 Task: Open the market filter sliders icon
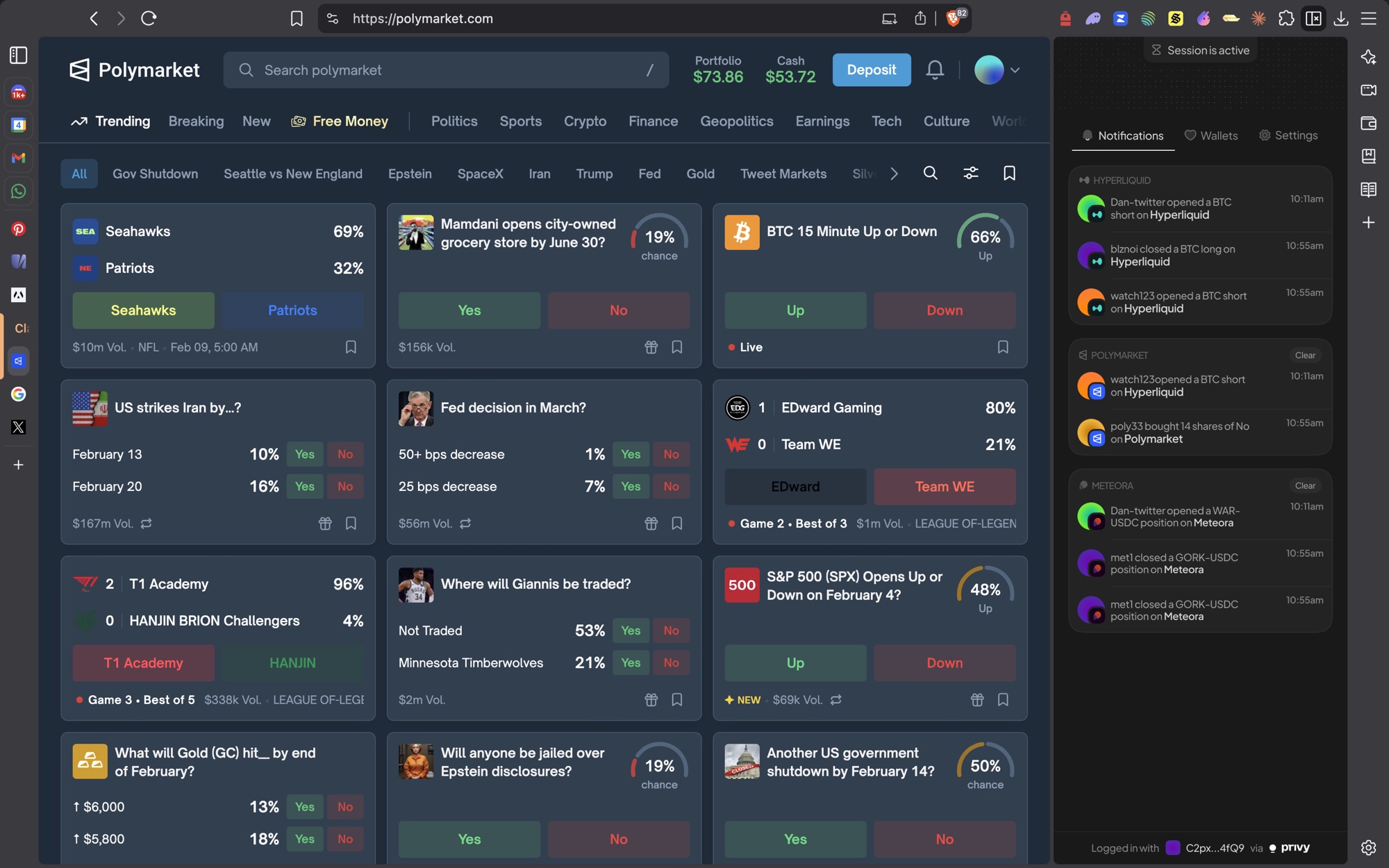coord(970,173)
